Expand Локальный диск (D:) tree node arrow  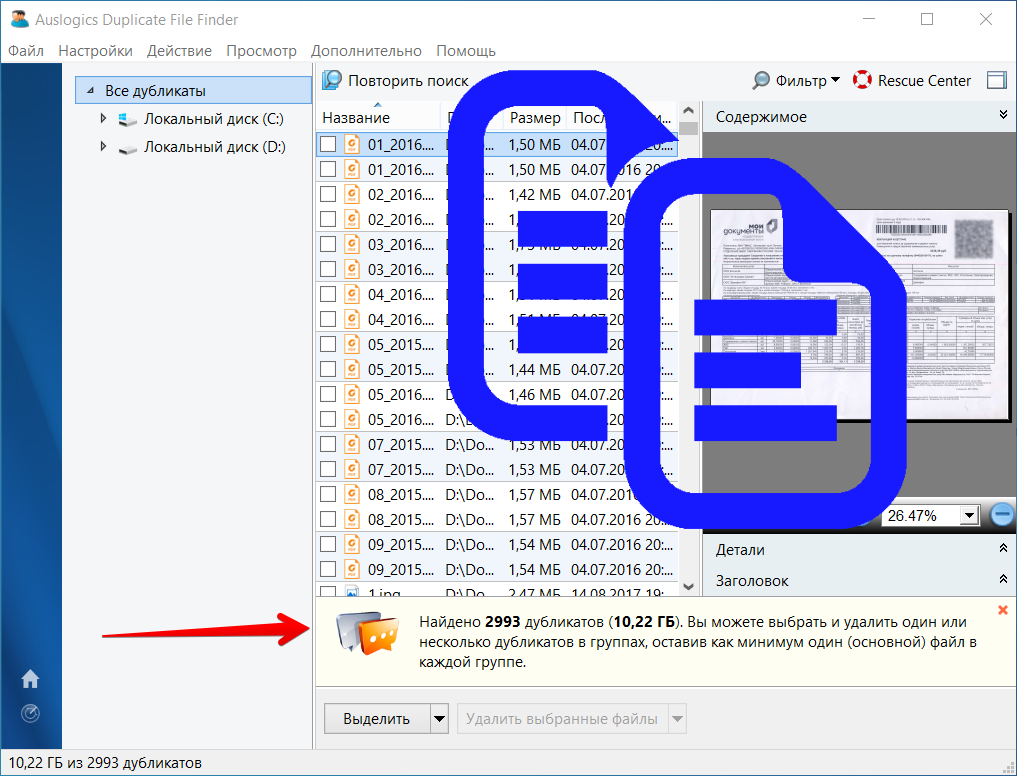click(102, 147)
